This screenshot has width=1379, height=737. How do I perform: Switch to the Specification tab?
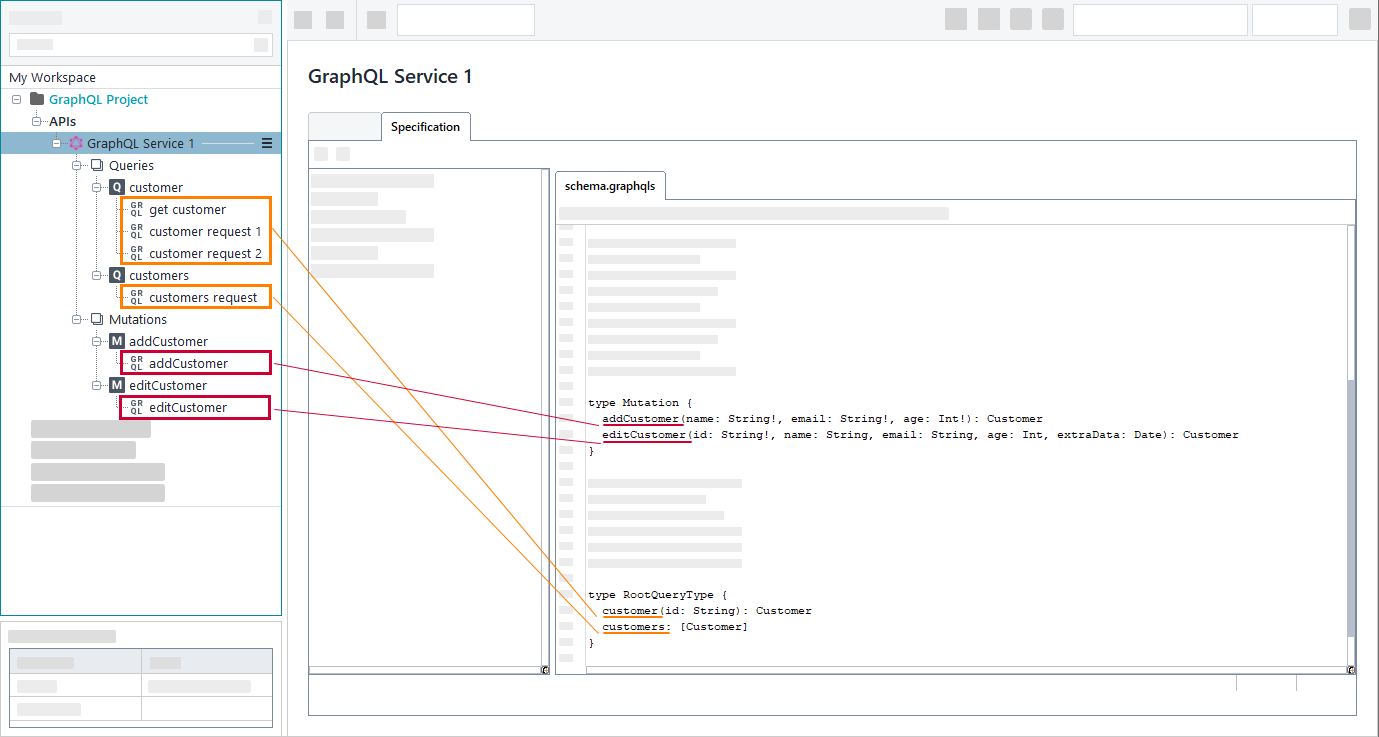click(425, 126)
